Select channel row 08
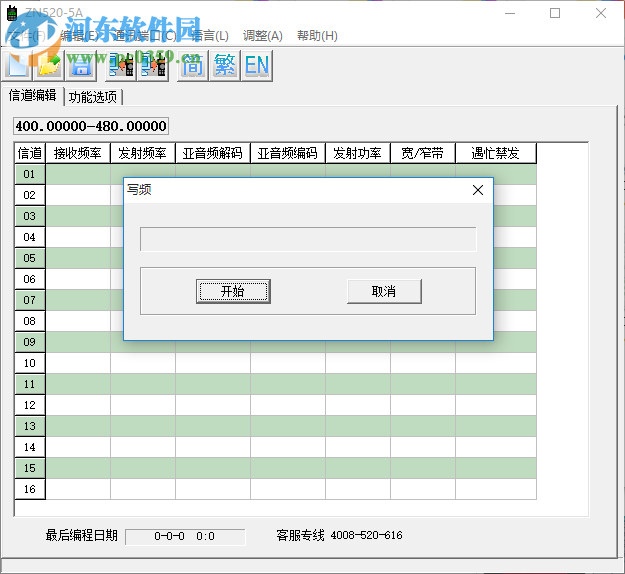The width and height of the screenshot is (625, 574). [30, 321]
